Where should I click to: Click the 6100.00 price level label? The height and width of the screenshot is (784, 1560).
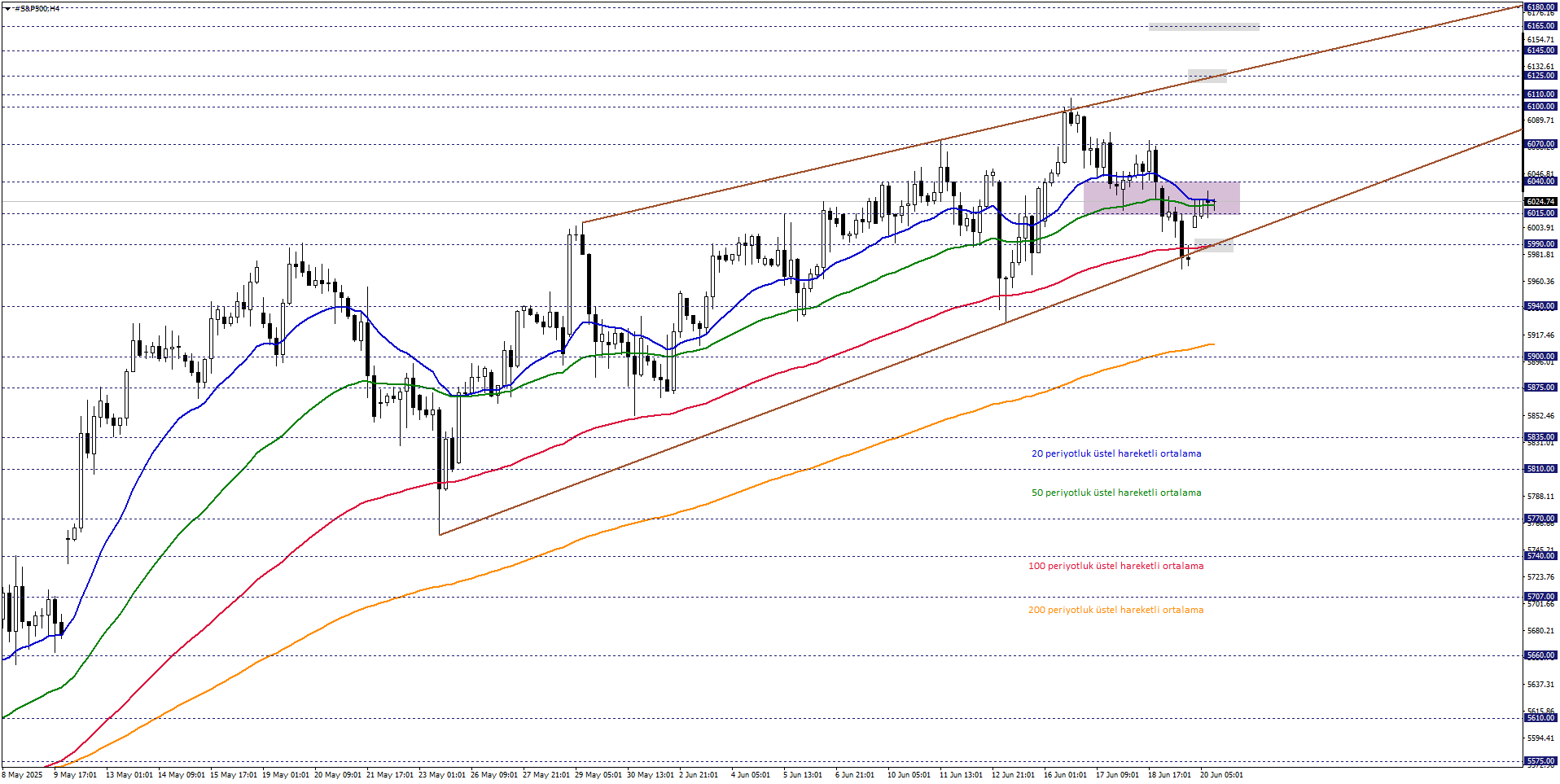click(x=1540, y=107)
